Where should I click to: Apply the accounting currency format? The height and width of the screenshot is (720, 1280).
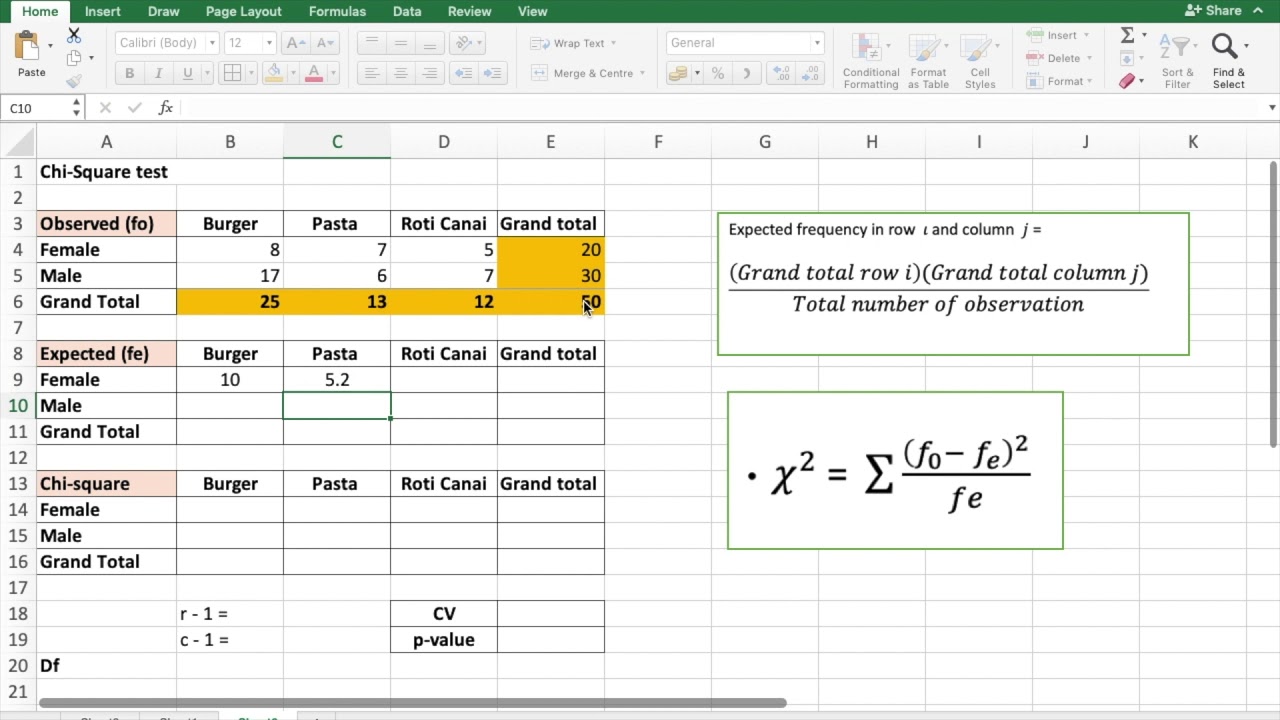click(678, 73)
